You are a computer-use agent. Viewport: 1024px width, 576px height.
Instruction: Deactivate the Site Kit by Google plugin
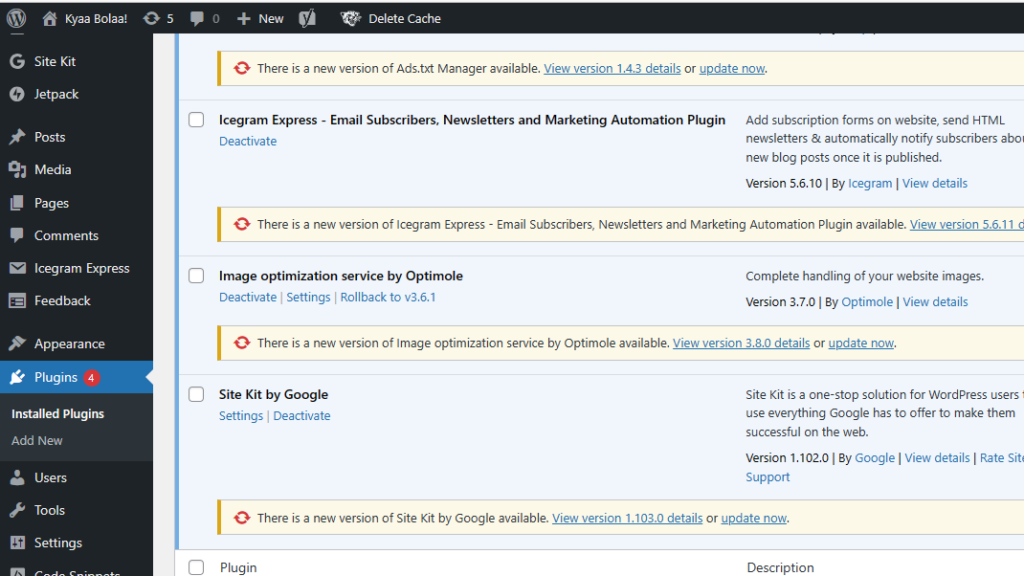302,416
